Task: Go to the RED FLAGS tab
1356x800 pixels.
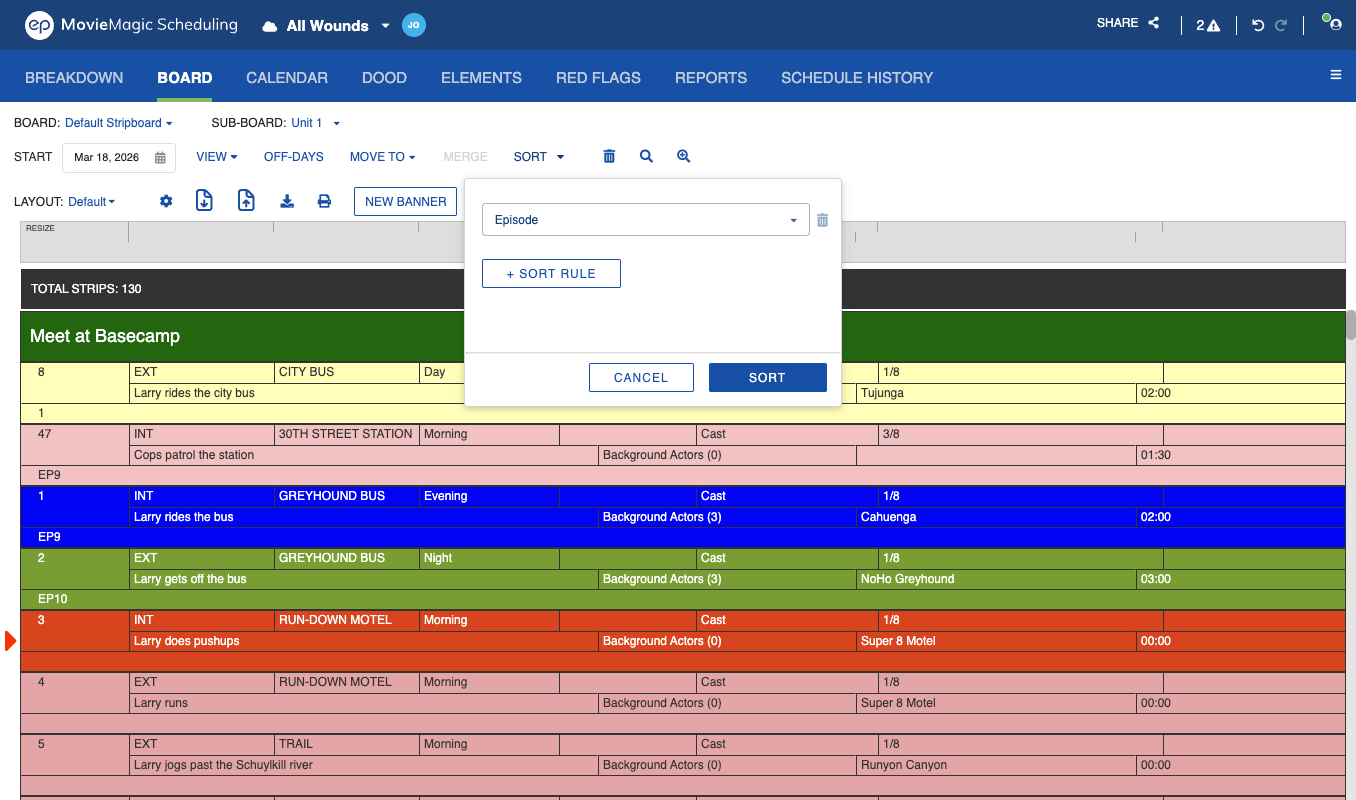Action: tap(598, 77)
